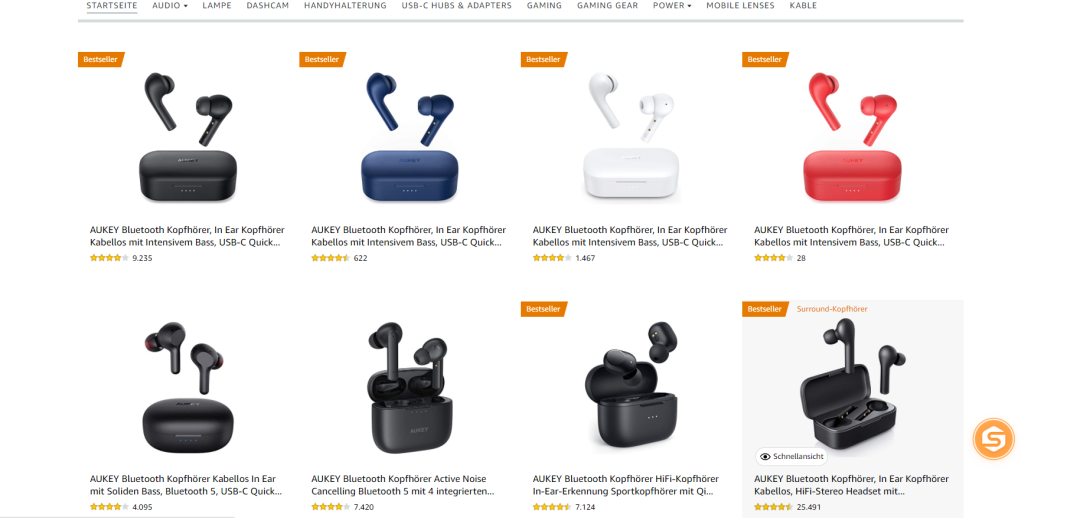The image size is (1080, 518).
Task: Open the DASHCAM category
Action: (x=267, y=6)
